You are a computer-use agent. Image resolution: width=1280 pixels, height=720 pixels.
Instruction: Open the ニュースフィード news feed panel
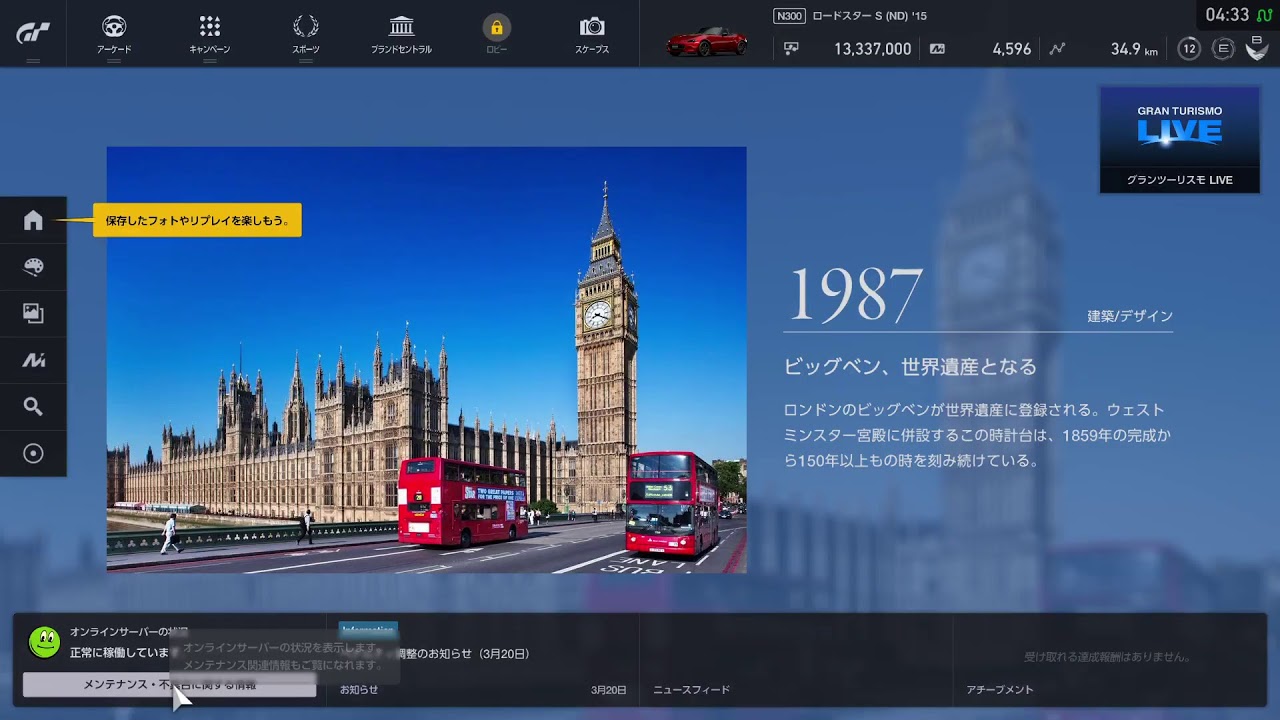tap(795, 660)
